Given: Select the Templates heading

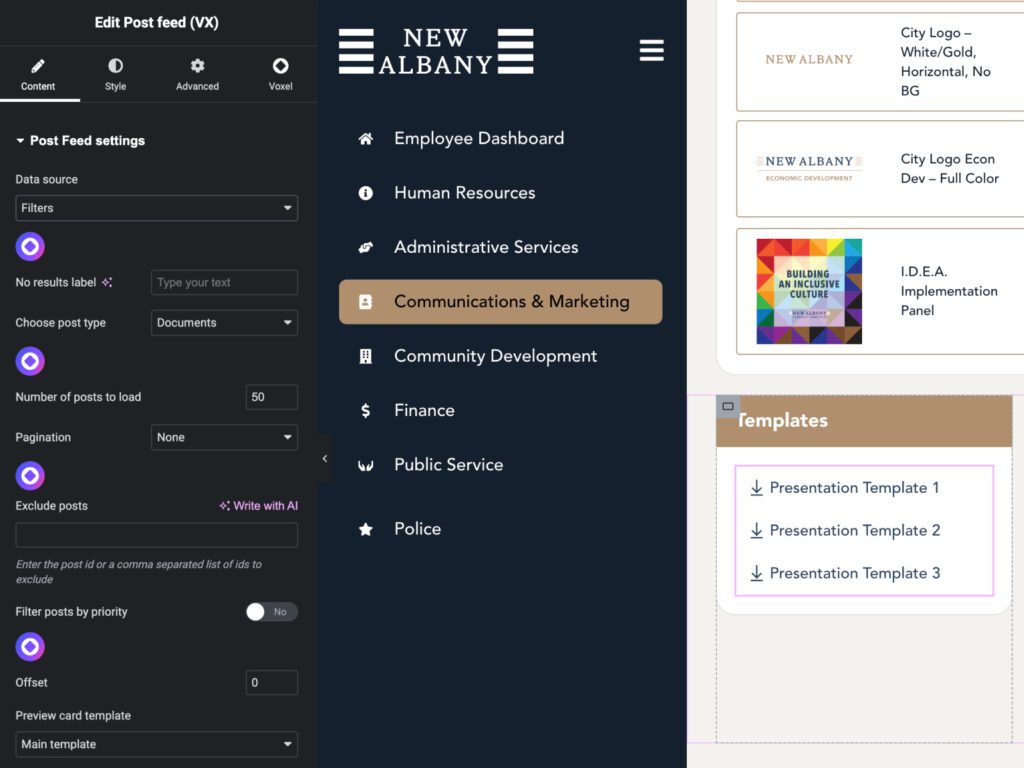Looking at the screenshot, I should 782,420.
